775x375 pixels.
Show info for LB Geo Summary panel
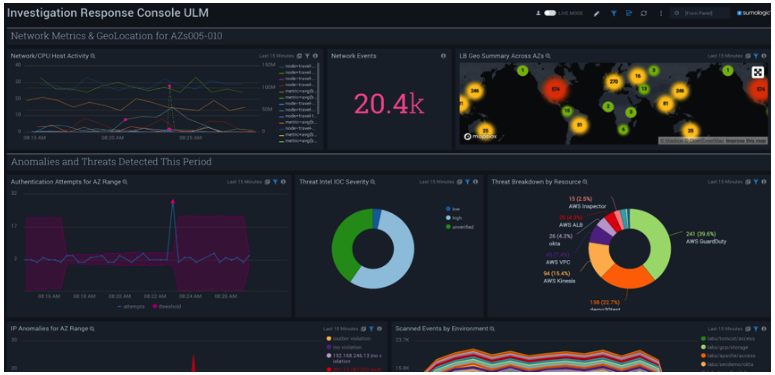(764, 56)
